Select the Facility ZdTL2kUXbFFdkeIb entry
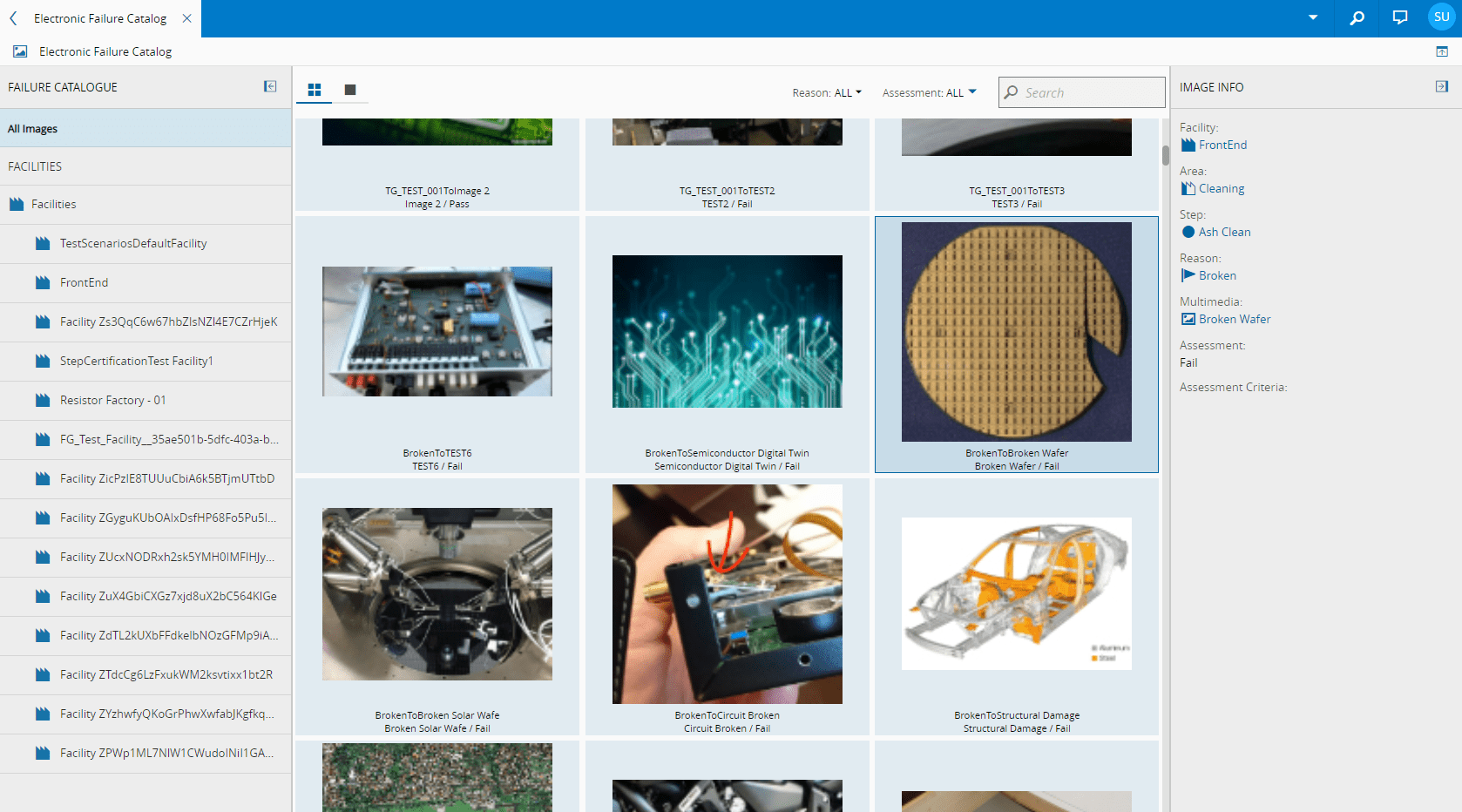 pos(146,635)
